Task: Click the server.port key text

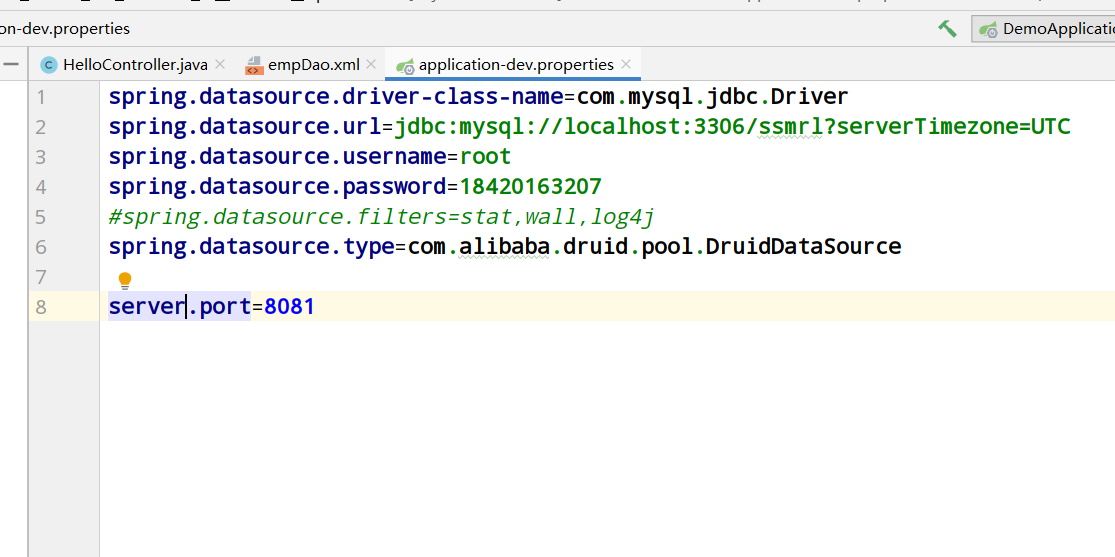Action: click(180, 307)
